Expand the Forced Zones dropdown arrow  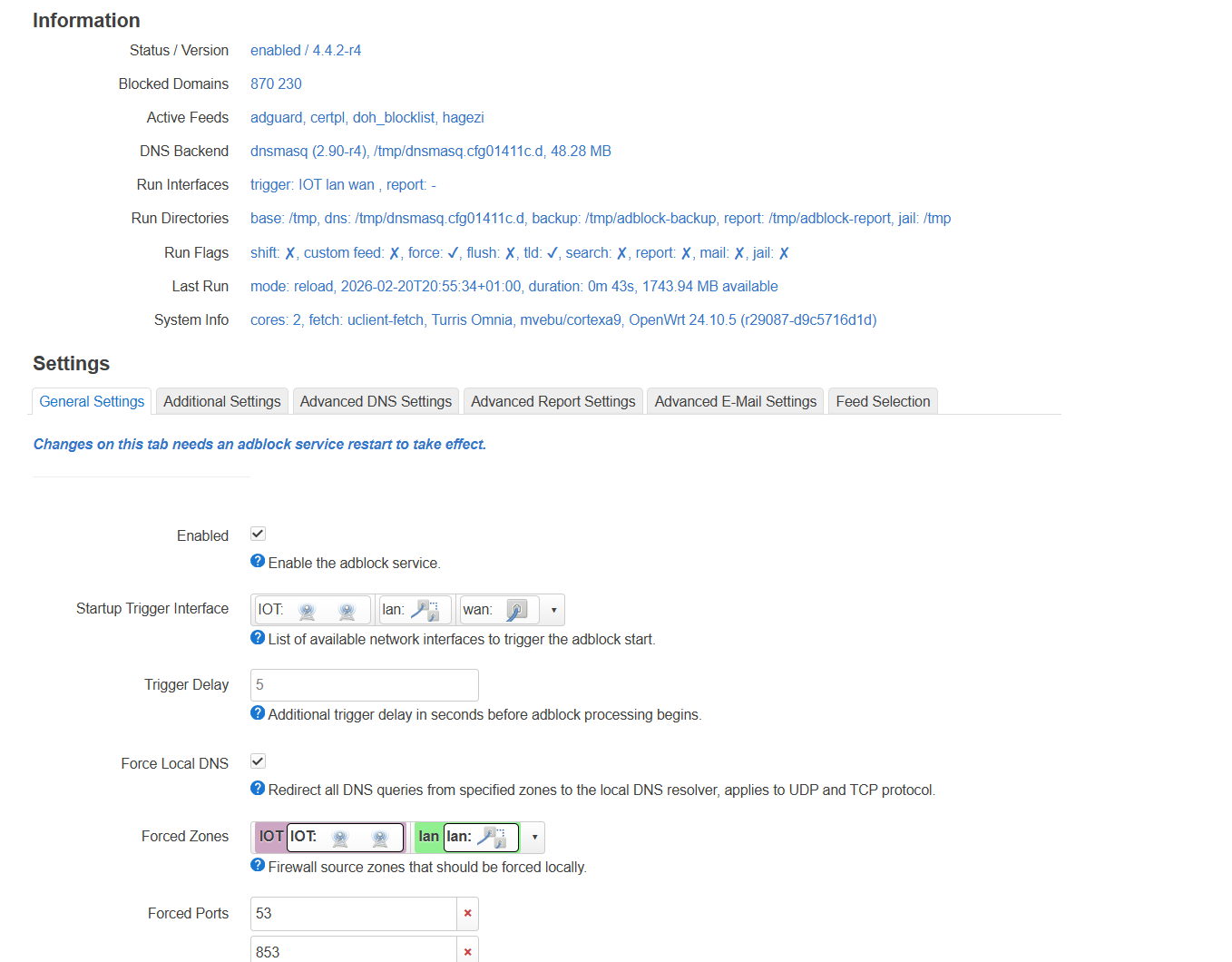coord(534,838)
